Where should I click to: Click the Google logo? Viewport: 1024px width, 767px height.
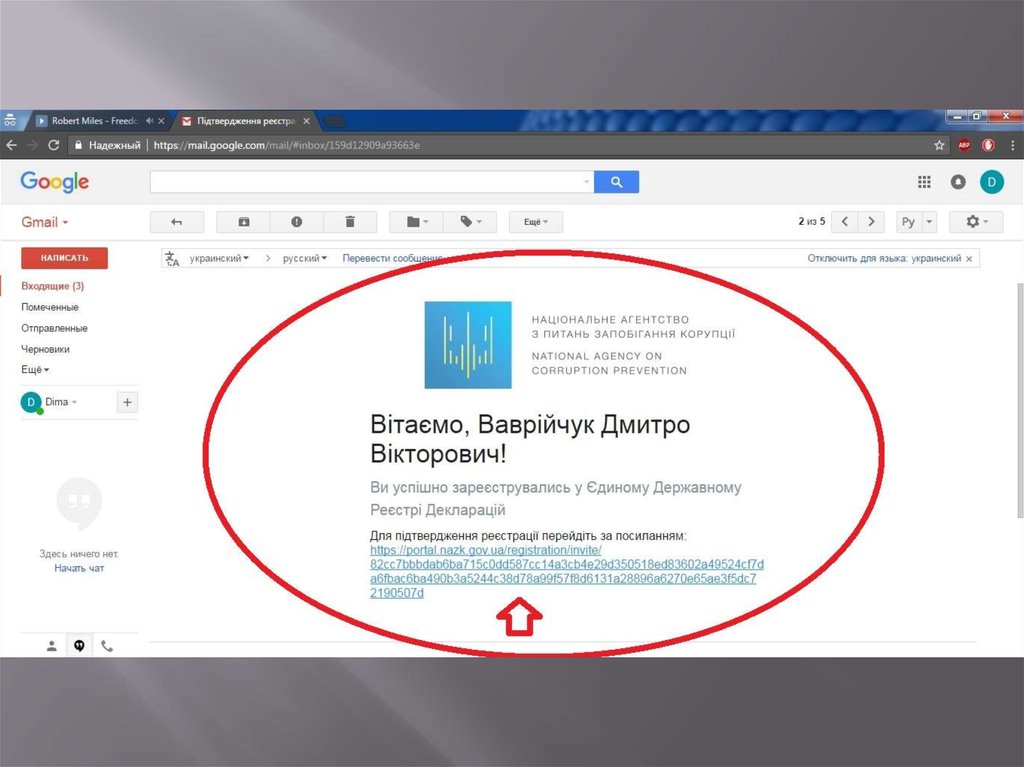(x=55, y=182)
